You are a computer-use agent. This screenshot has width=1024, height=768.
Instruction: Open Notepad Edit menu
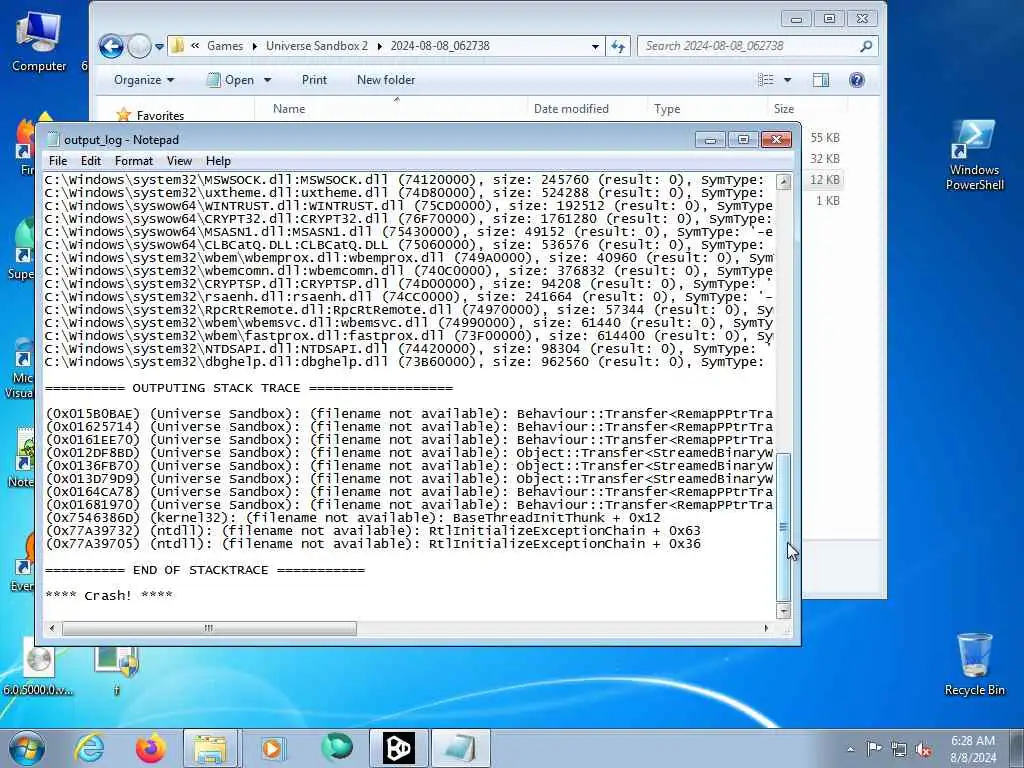(91, 161)
